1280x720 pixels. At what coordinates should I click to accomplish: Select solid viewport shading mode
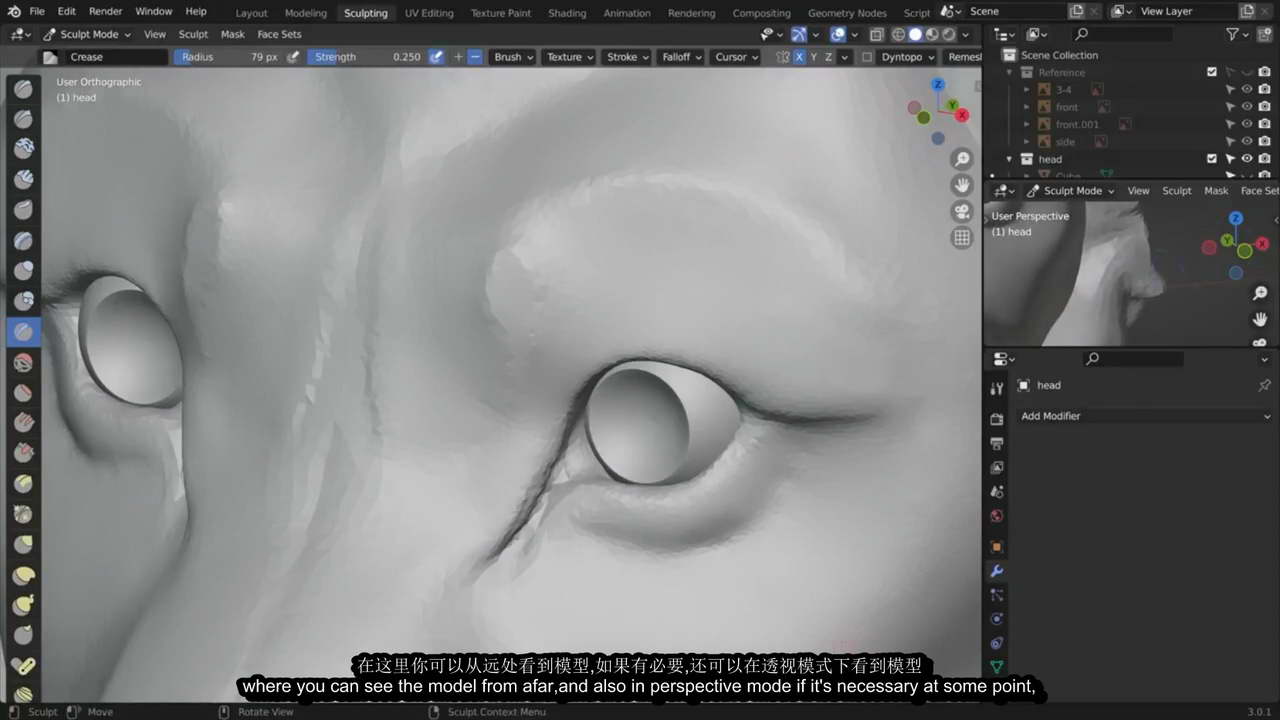pos(915,34)
